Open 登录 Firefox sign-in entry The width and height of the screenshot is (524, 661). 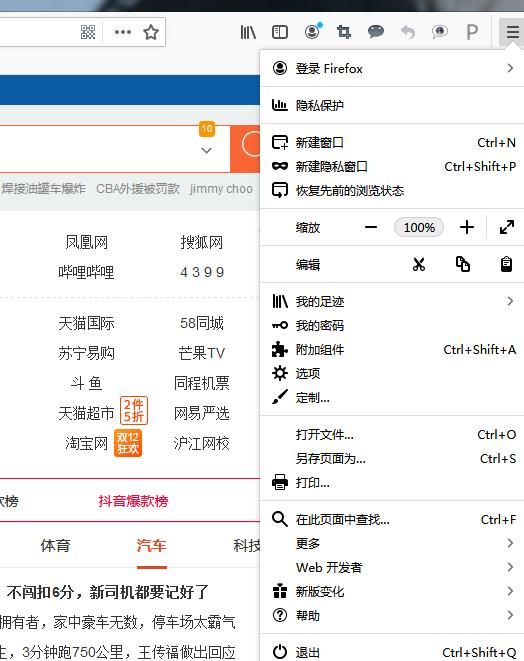(392, 68)
